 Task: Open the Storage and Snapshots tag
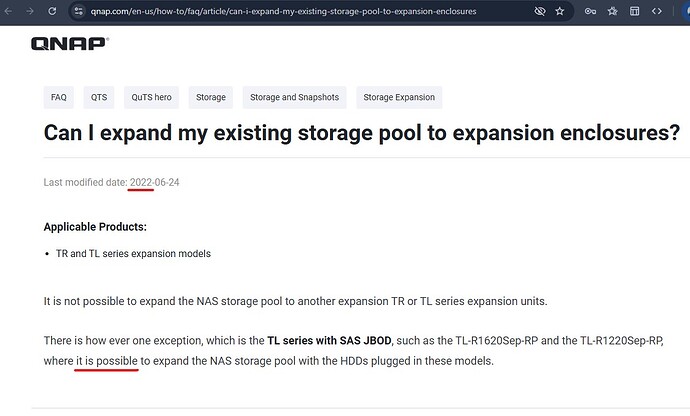coord(294,97)
